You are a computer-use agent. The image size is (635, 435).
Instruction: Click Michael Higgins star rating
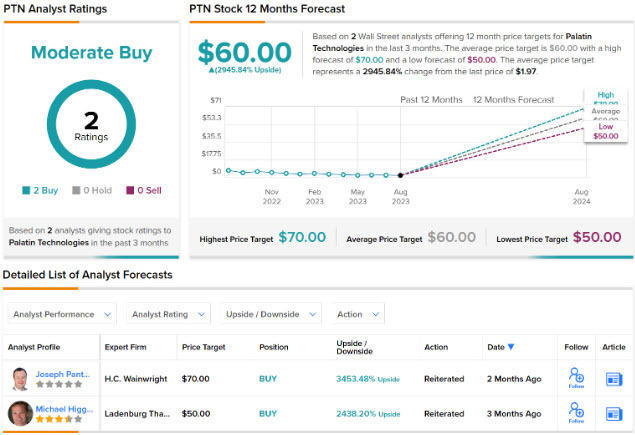tap(59, 419)
